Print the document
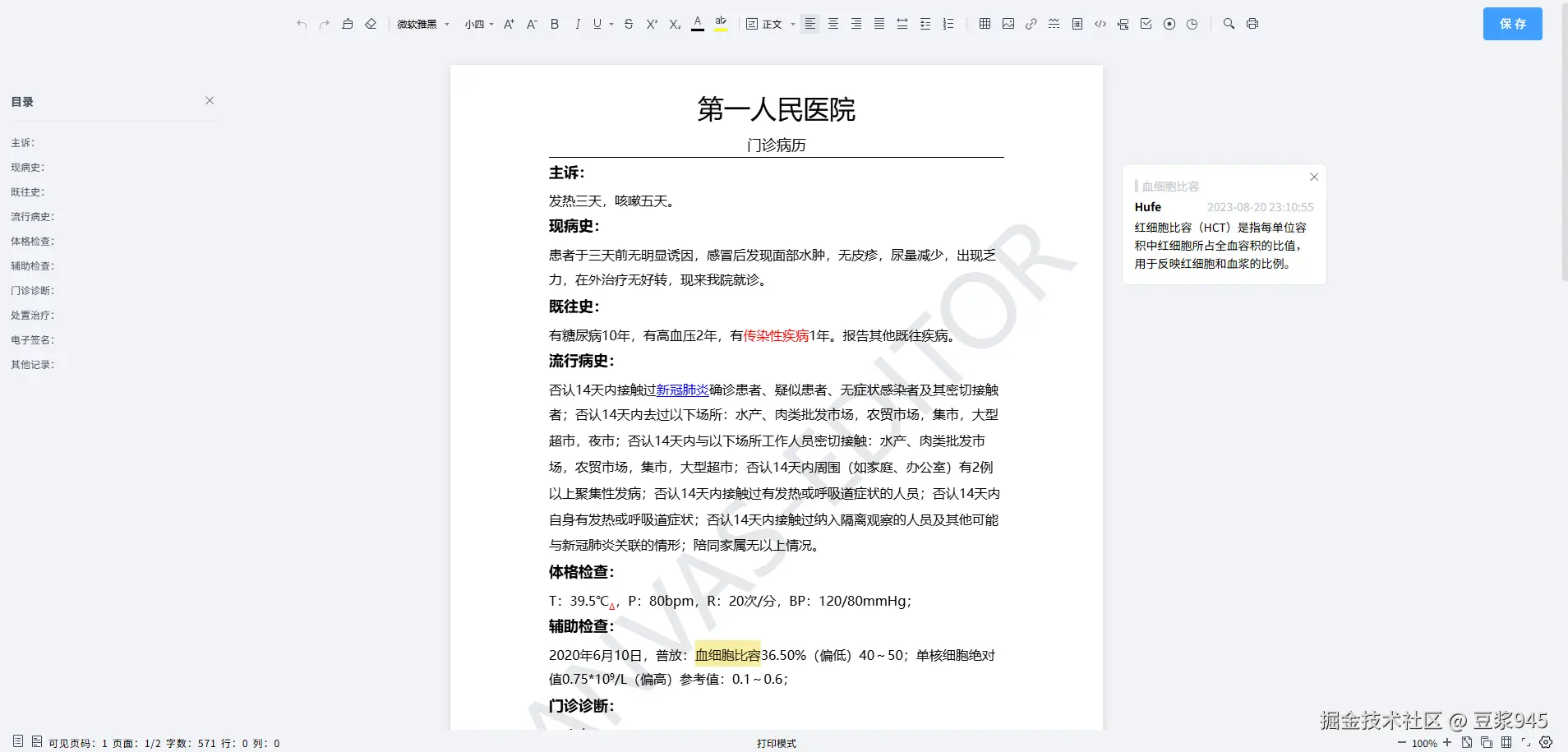The width and height of the screenshot is (1568, 752). pos(1252,25)
